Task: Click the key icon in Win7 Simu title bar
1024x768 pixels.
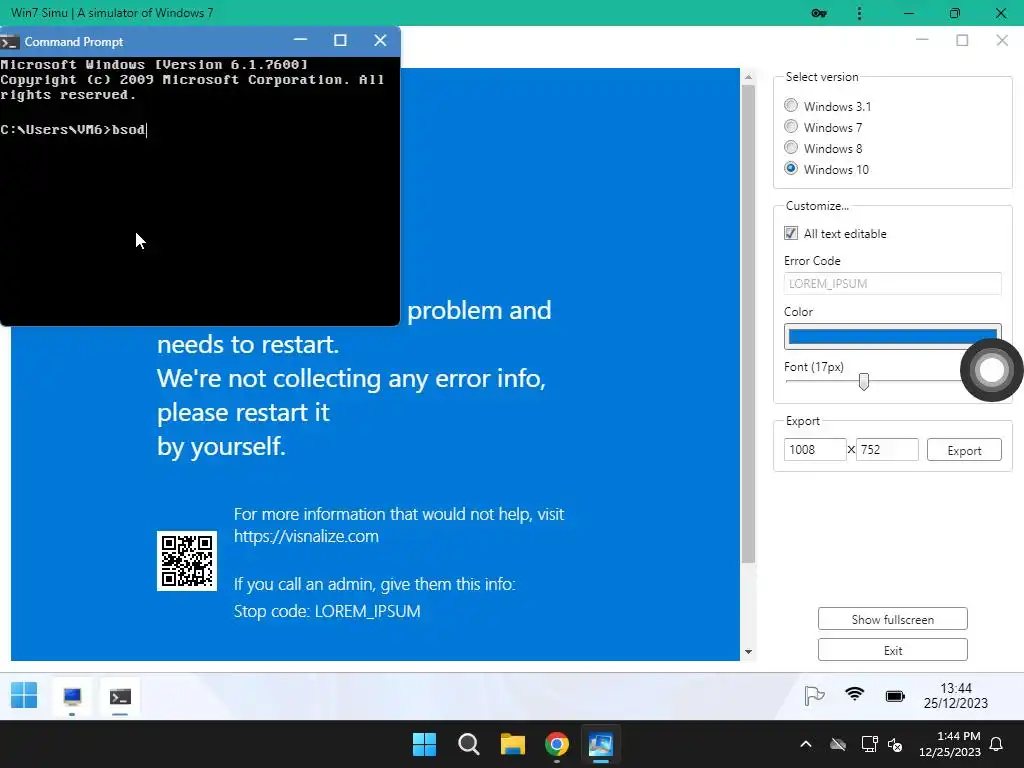Action: click(x=819, y=13)
